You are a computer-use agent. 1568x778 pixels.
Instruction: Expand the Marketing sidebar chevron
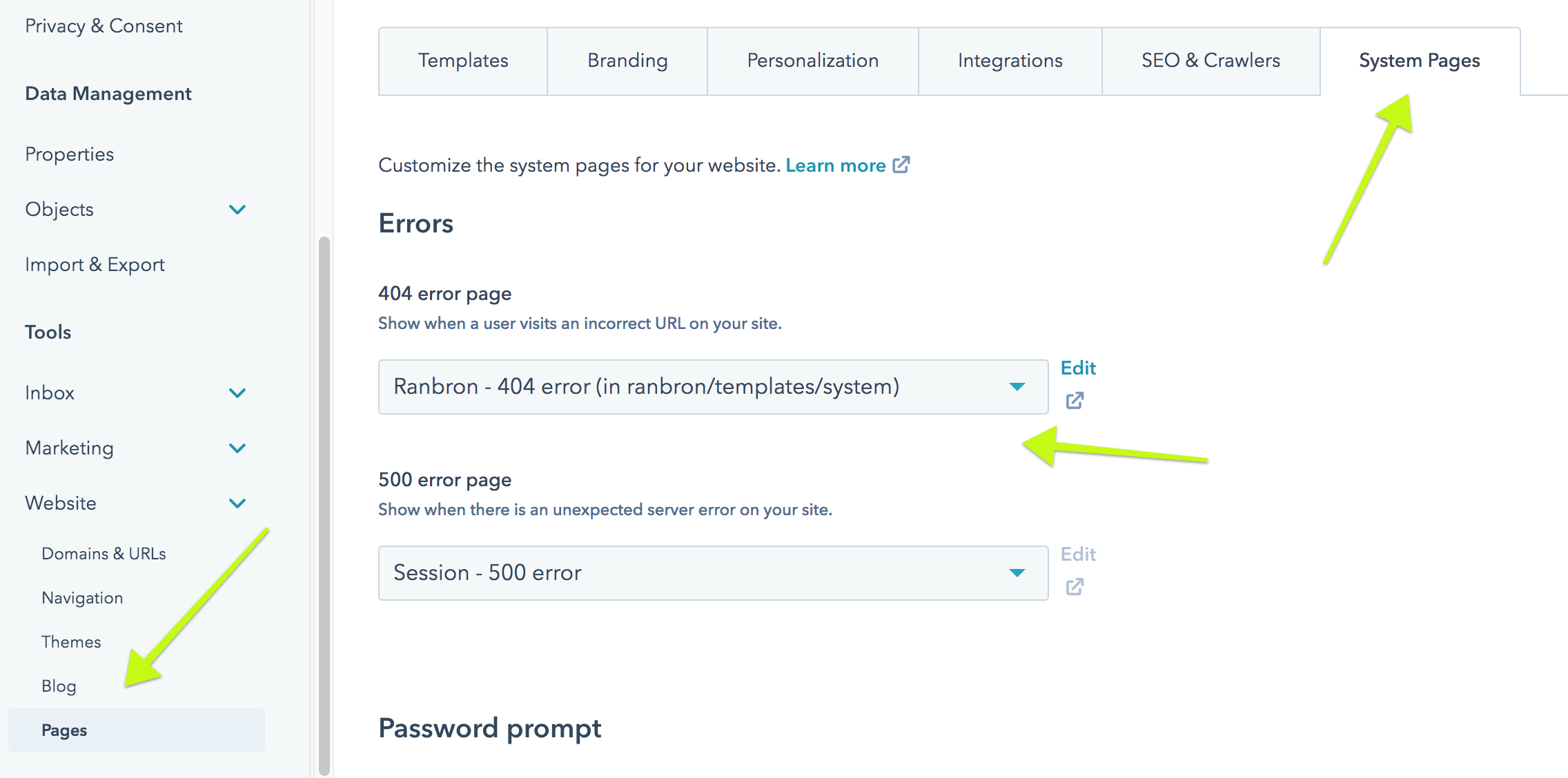237,448
